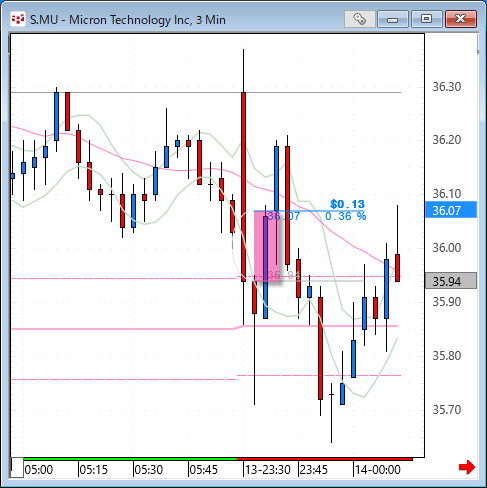Click the 36.00 price scale label
The width and height of the screenshot is (487, 488).
point(447,248)
